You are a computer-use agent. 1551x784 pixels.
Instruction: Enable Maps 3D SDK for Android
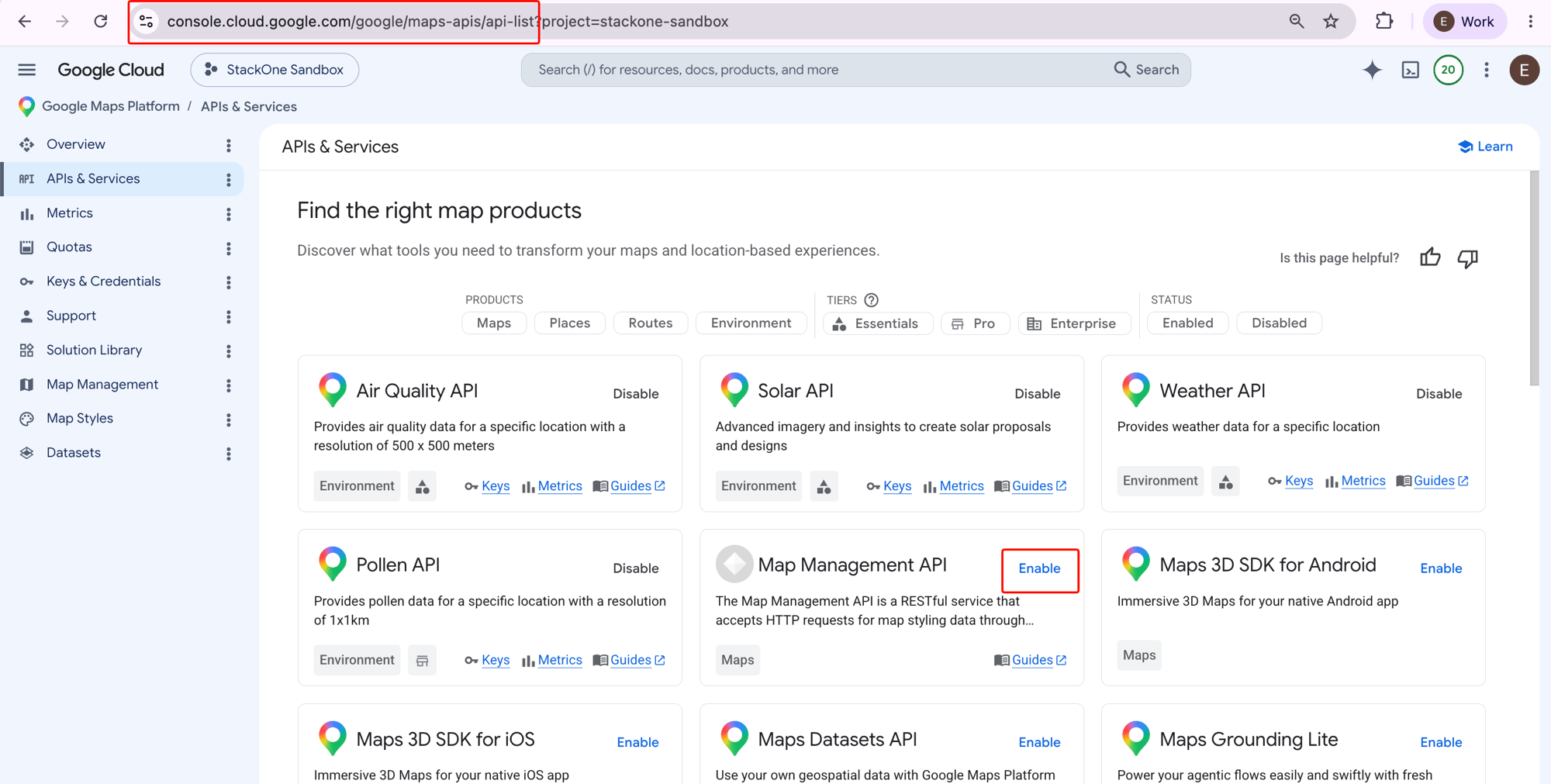(x=1441, y=568)
